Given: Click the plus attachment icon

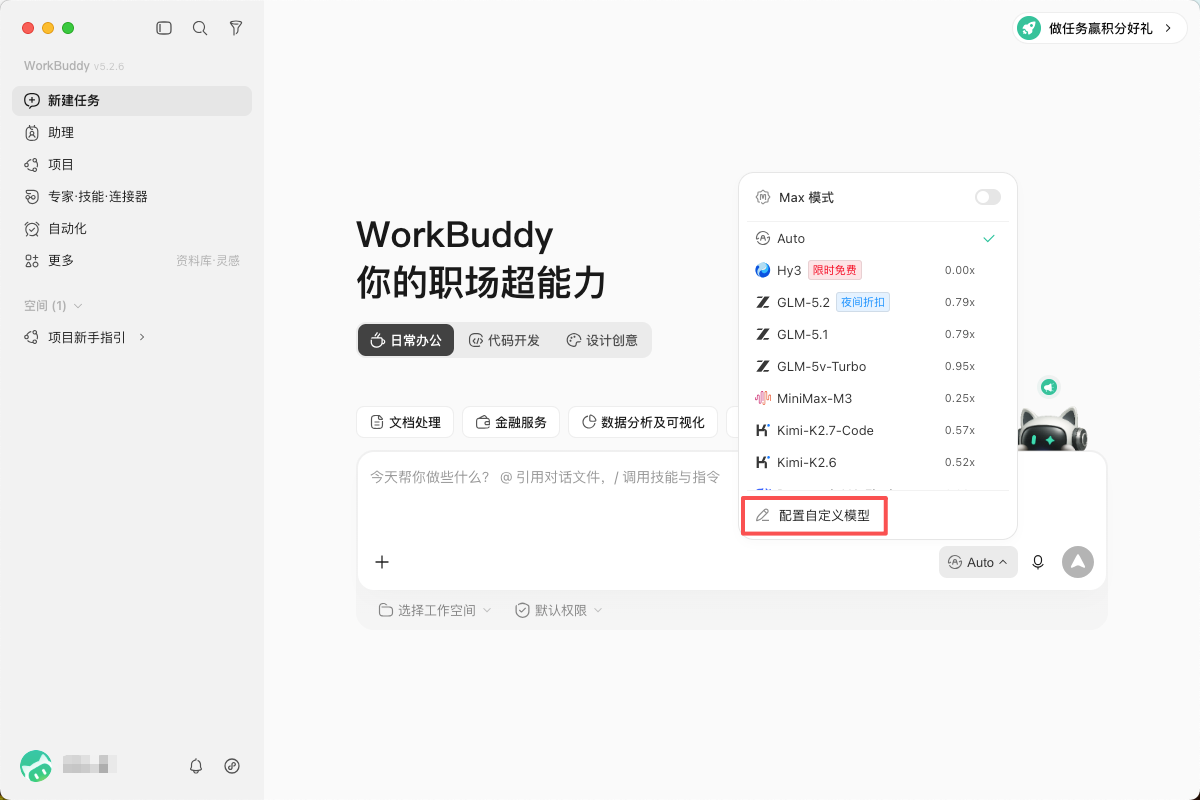Looking at the screenshot, I should coord(382,562).
